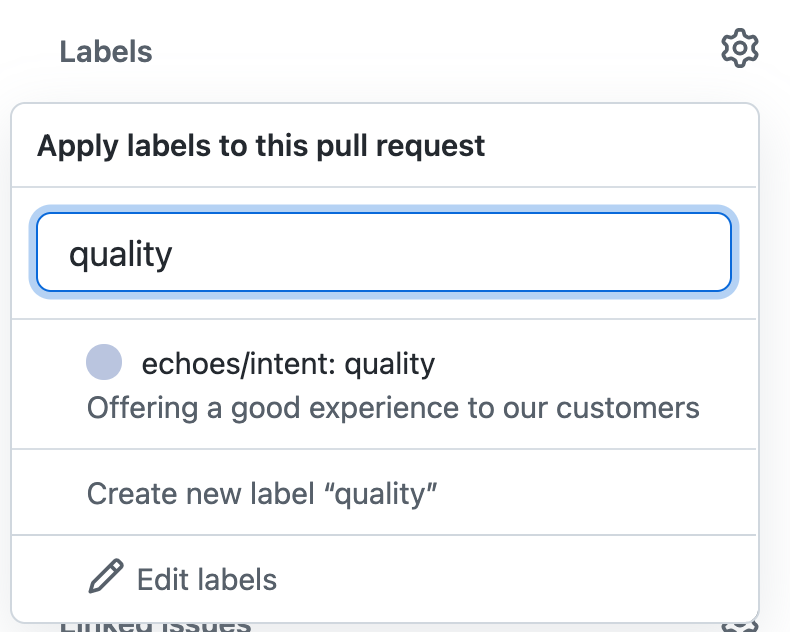Click the Apply labels to this pull request title
790x632 pixels.
point(261,146)
